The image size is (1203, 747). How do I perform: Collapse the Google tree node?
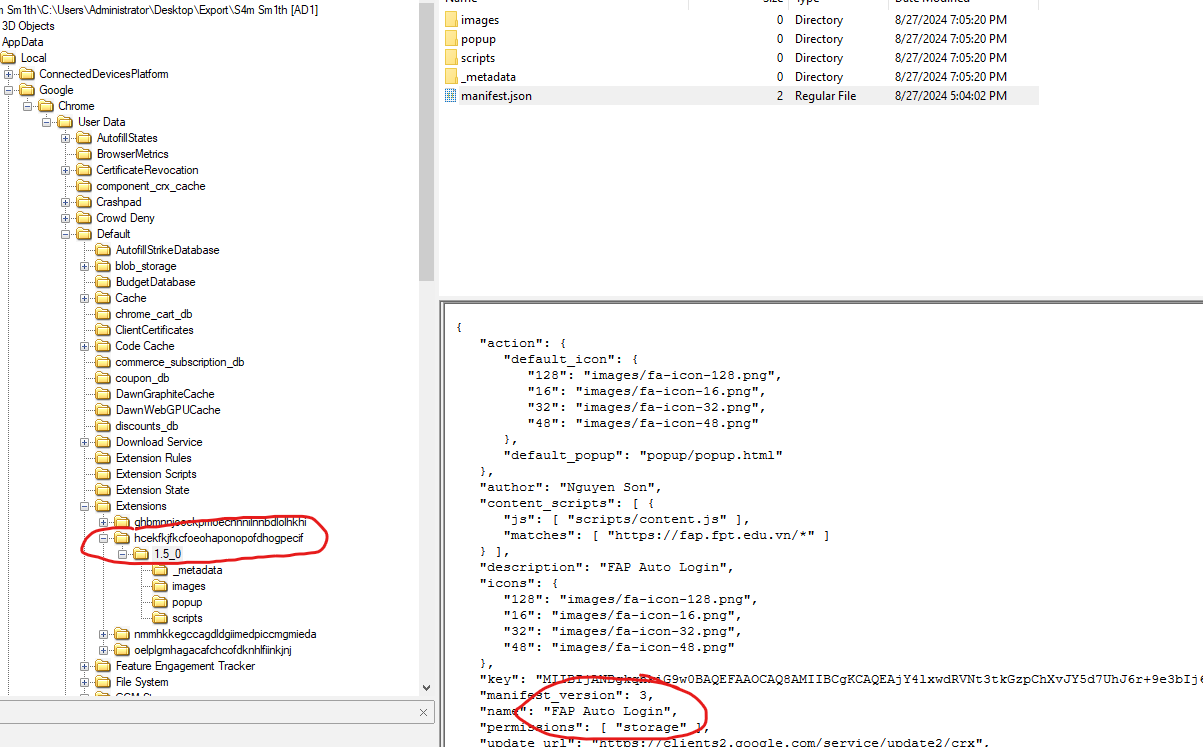tap(8, 90)
